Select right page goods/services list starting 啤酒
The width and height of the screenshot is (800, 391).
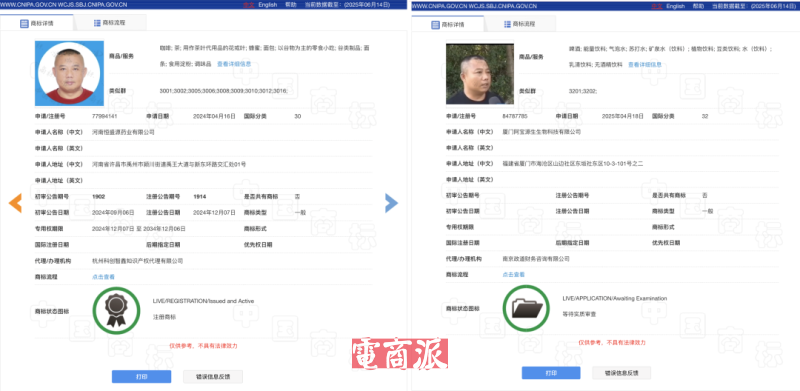tap(671, 57)
